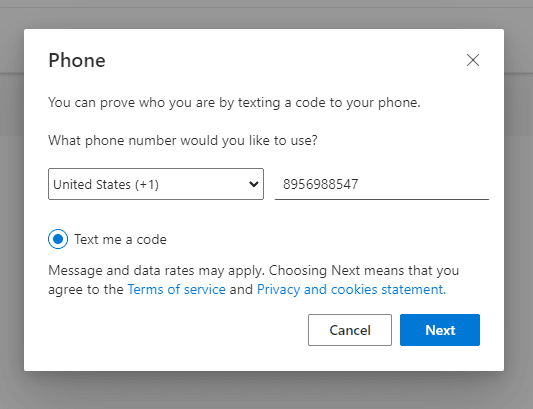Image resolution: width=533 pixels, height=409 pixels.
Task: Open the Privacy and cookies statement link
Action: click(x=351, y=289)
